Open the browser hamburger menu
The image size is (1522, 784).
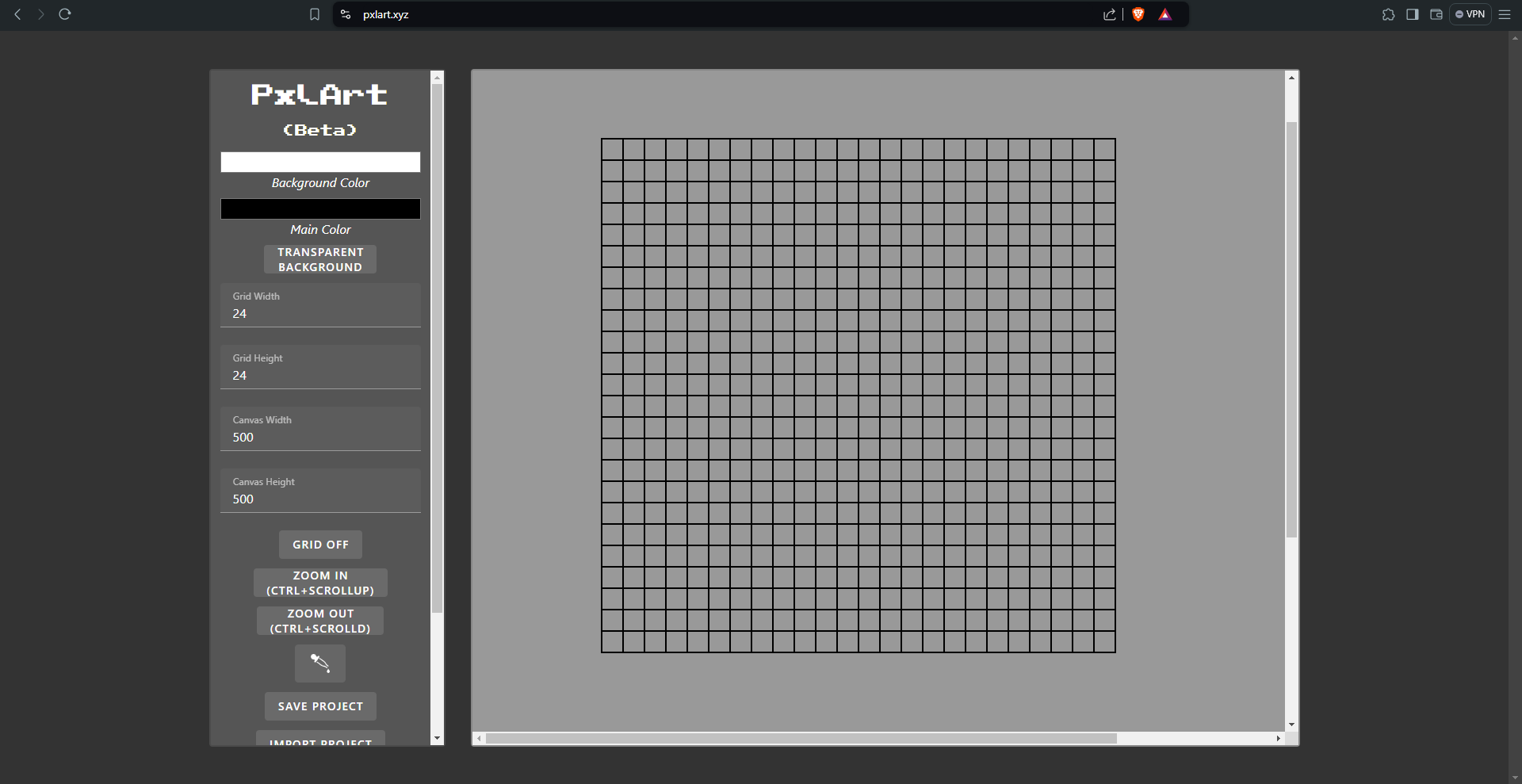1505,14
